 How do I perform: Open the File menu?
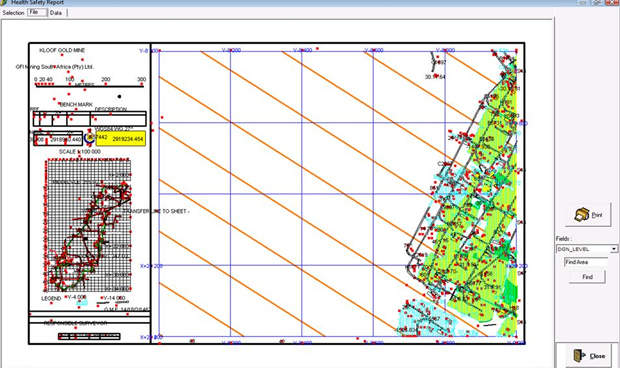[x=37, y=12]
